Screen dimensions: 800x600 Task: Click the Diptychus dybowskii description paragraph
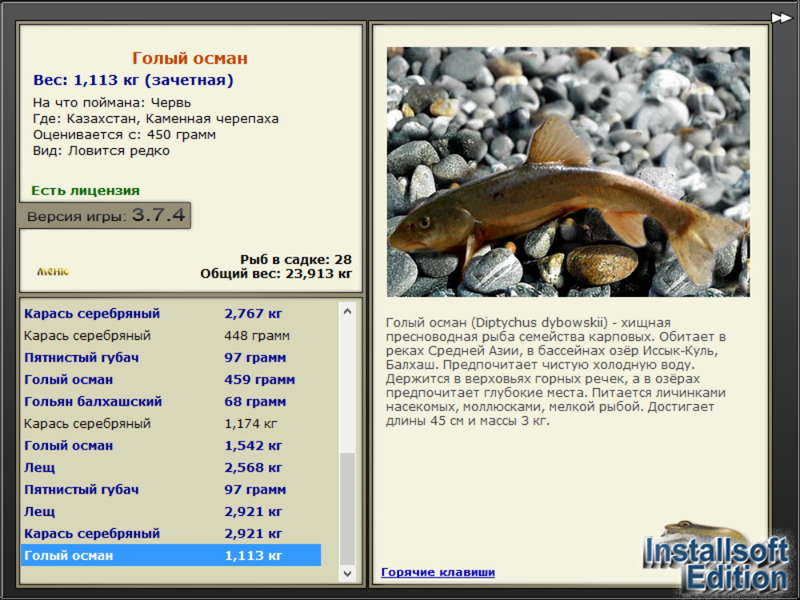point(556,372)
